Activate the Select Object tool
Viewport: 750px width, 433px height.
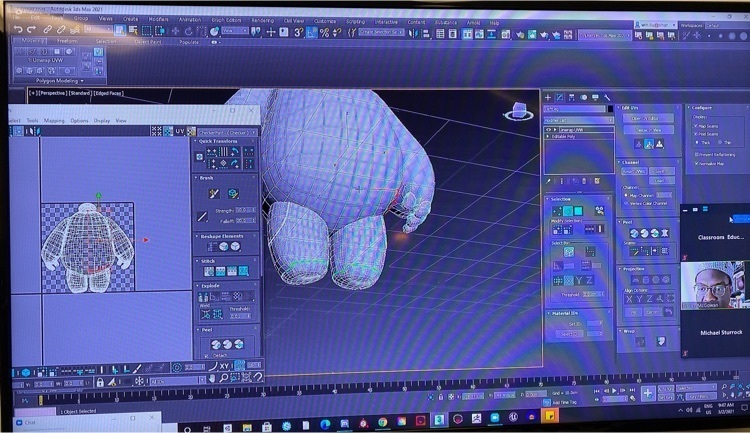click(x=120, y=31)
